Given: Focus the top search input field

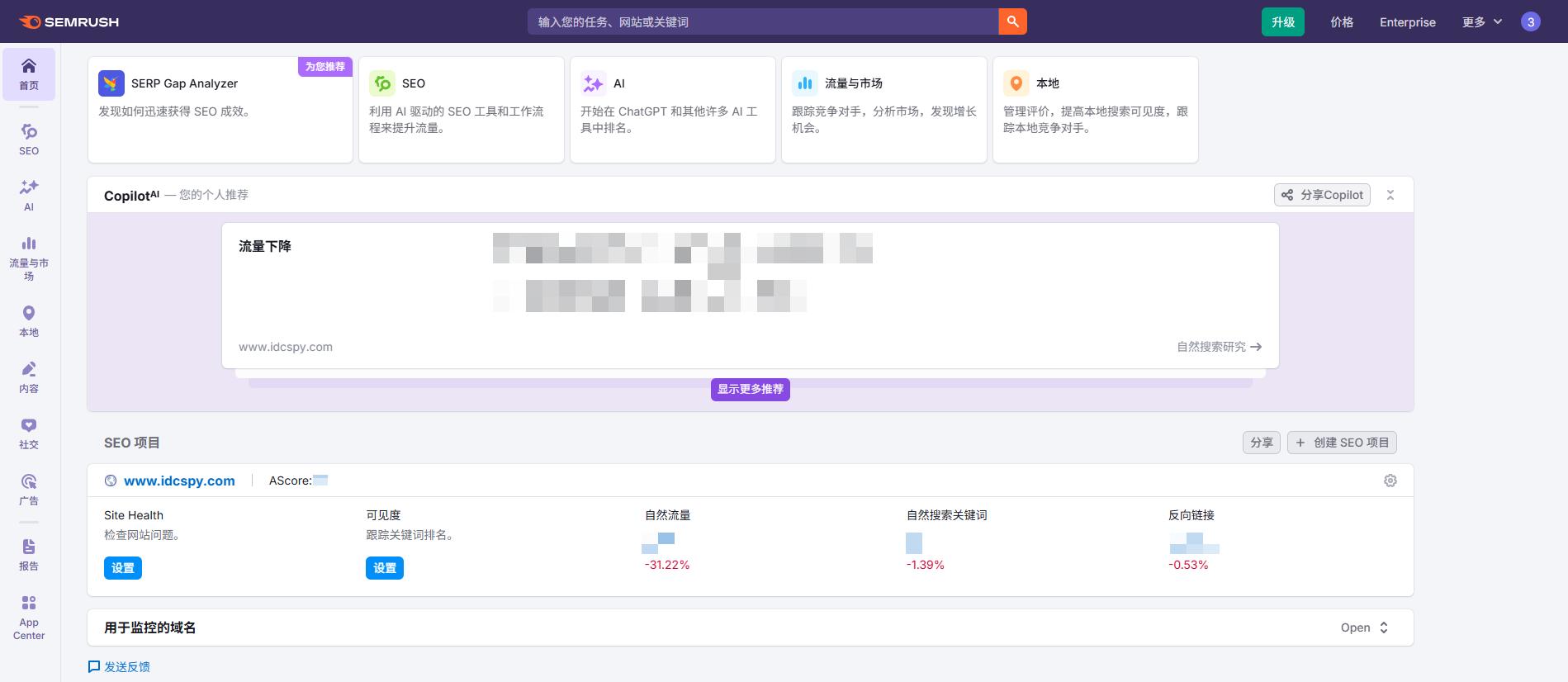Looking at the screenshot, I should pyautogui.click(x=762, y=21).
